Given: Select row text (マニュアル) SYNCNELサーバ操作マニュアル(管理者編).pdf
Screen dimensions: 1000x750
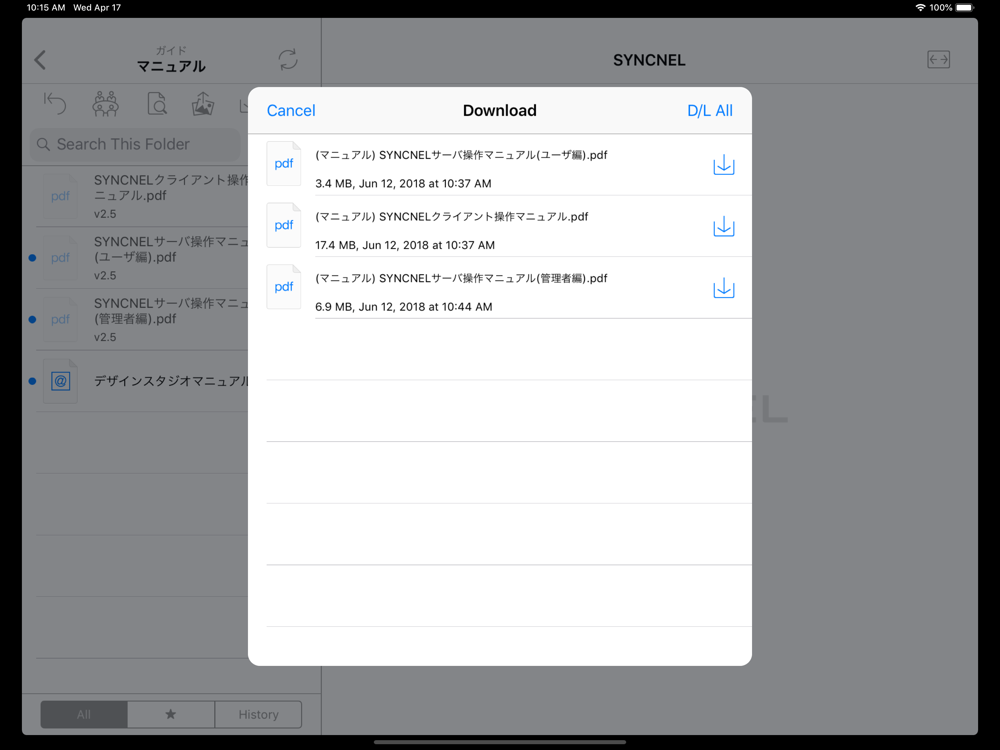Looking at the screenshot, I should tap(461, 278).
